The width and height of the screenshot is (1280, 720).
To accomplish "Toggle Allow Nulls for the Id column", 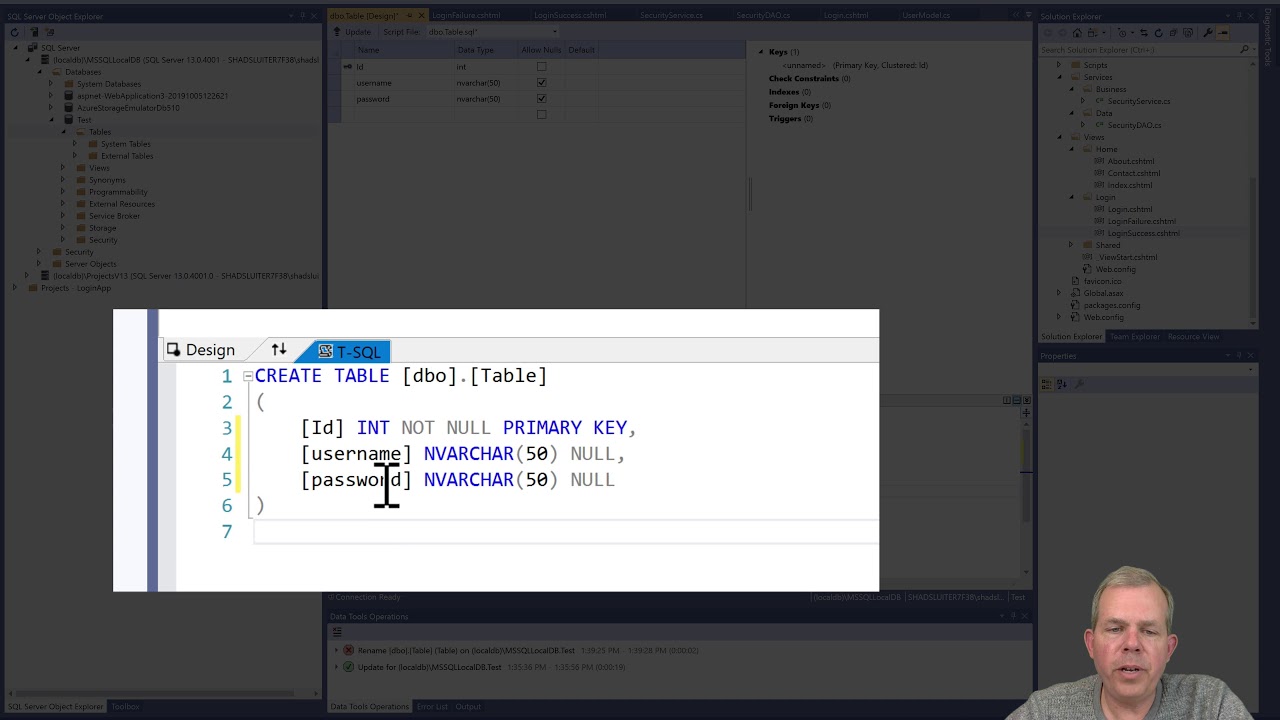I will (541, 67).
